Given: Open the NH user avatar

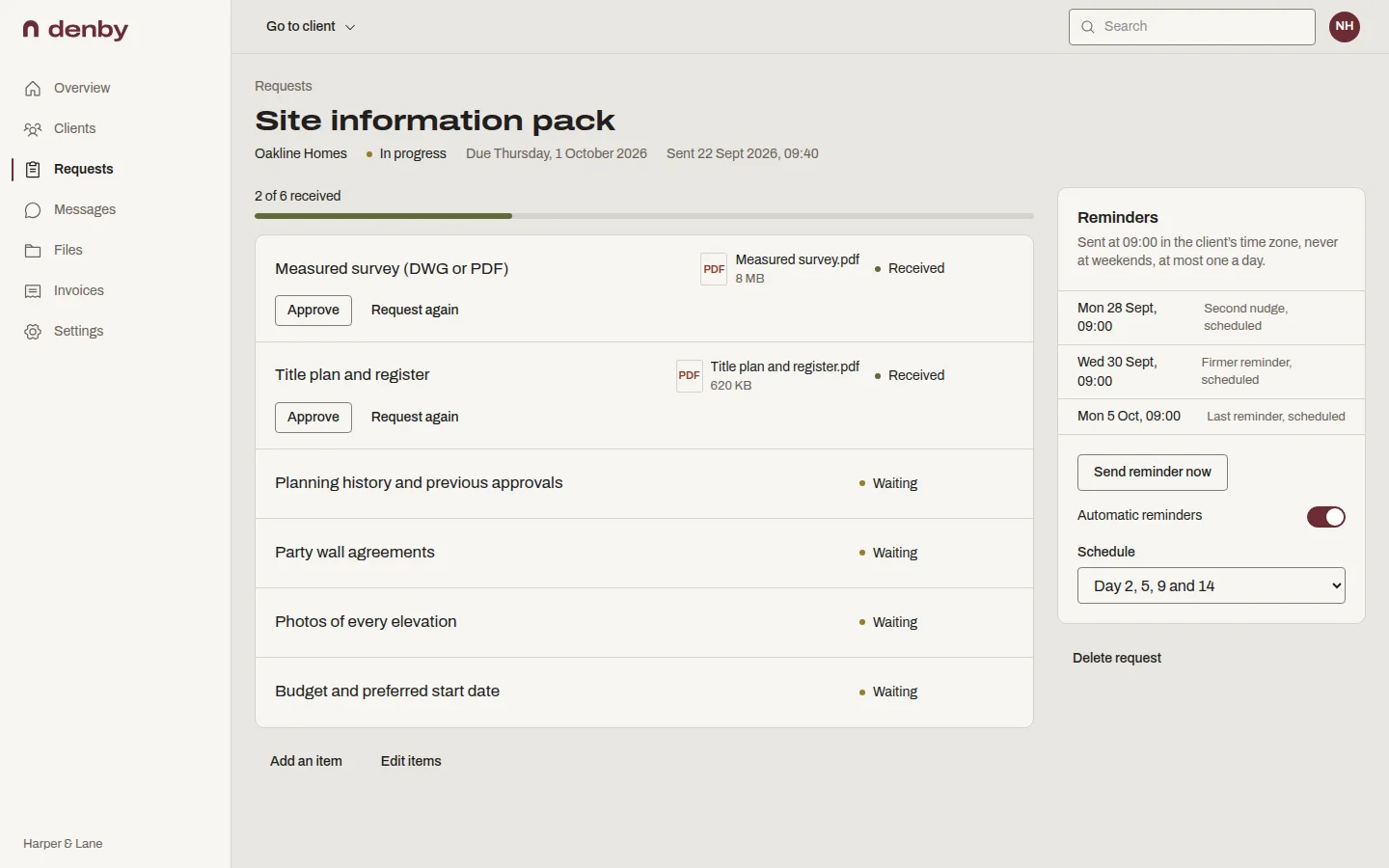Looking at the screenshot, I should click(1345, 27).
